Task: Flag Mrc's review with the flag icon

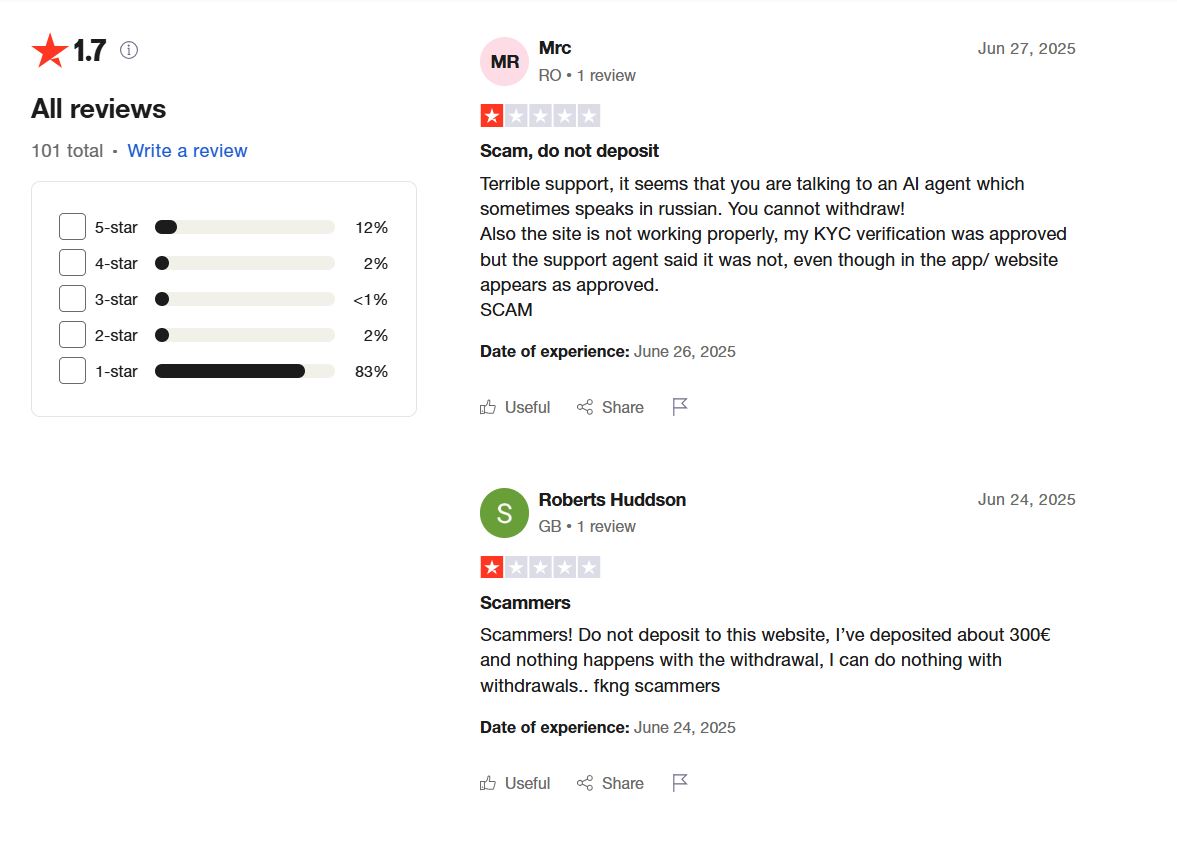Action: 680,407
